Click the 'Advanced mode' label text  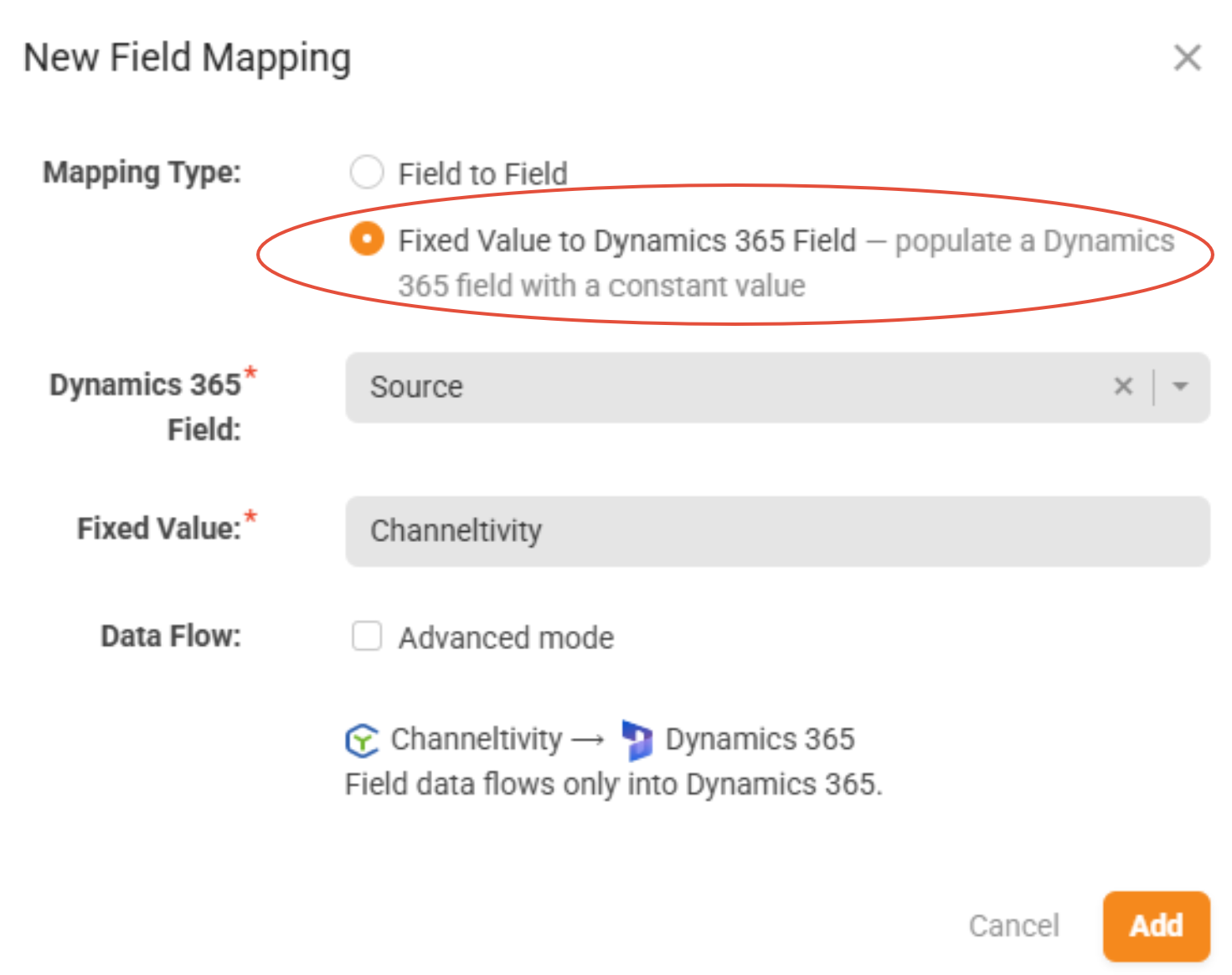pos(506,638)
